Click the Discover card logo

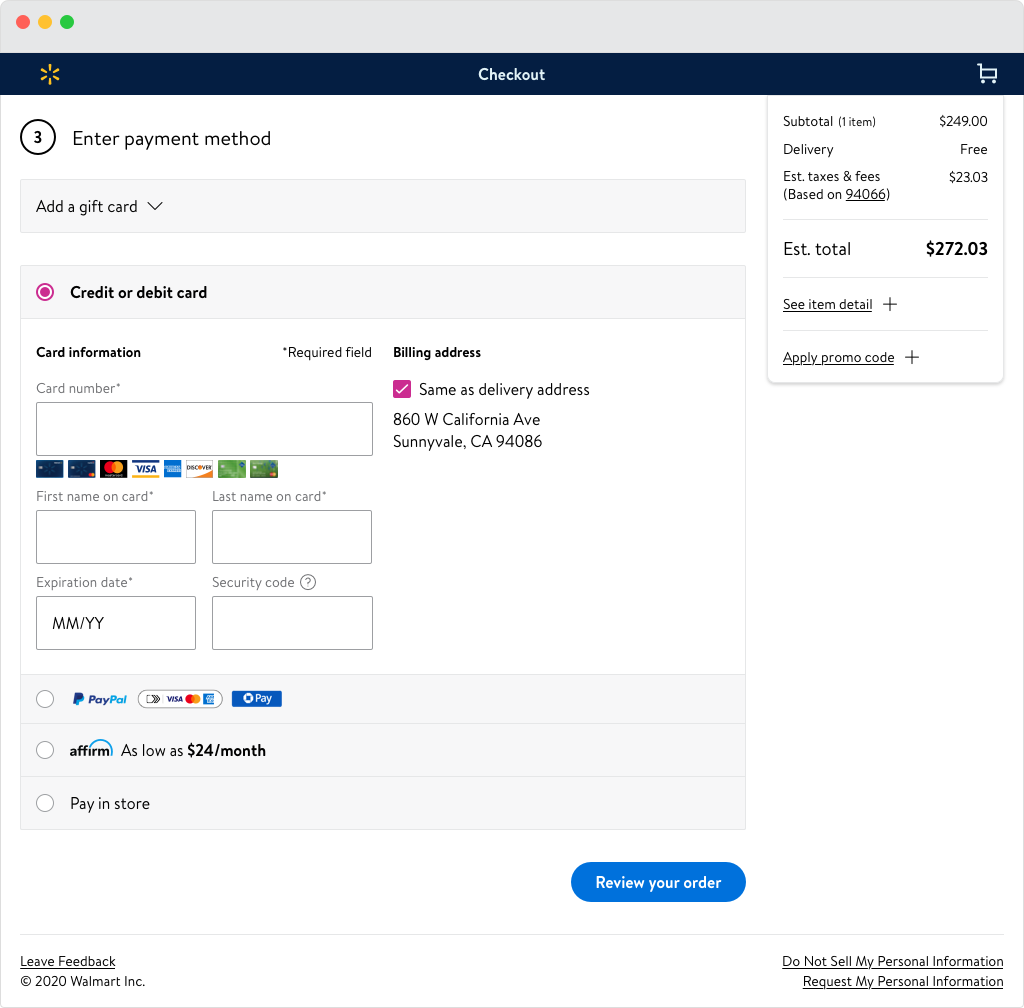click(199, 469)
